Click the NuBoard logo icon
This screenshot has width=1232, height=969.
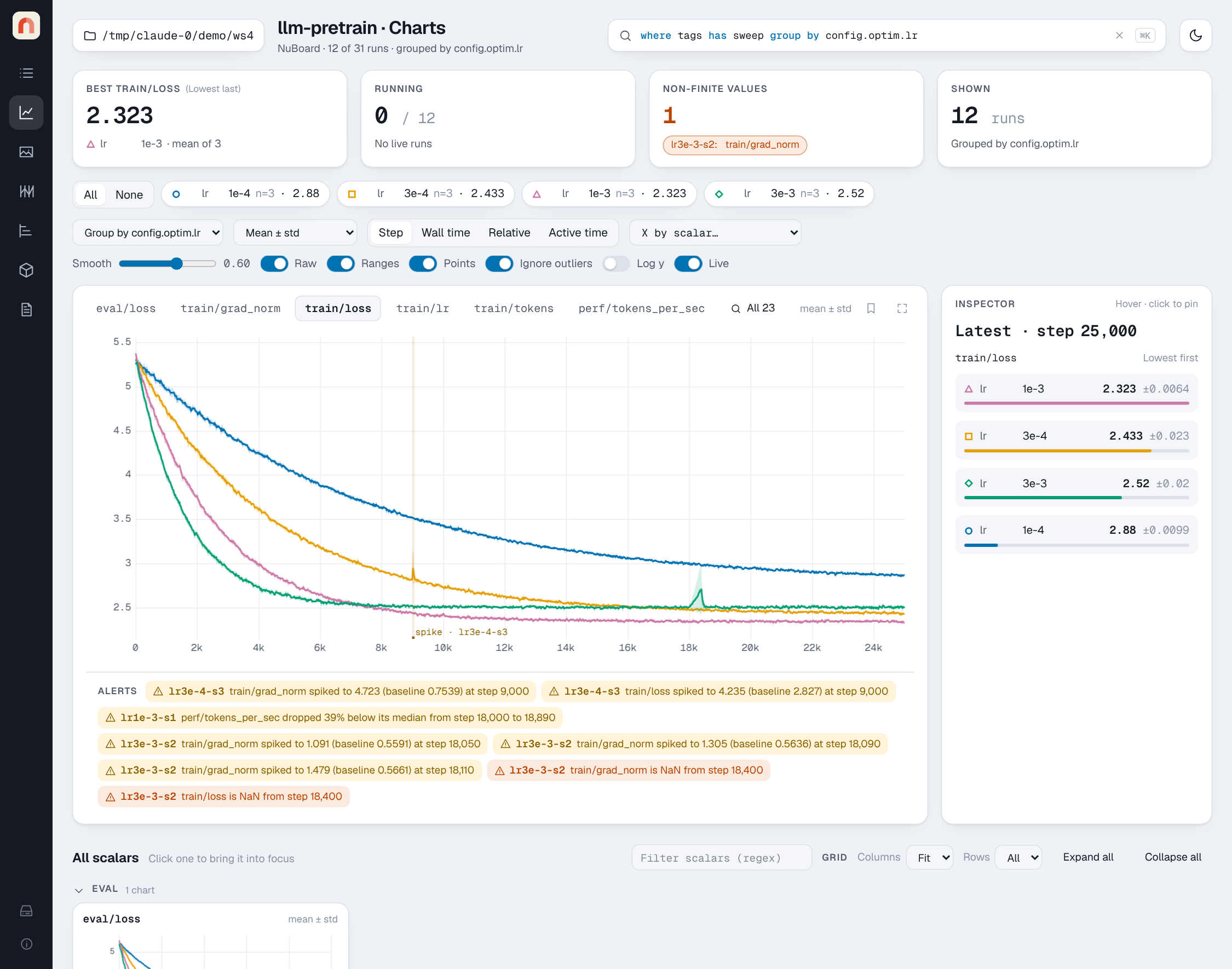click(x=26, y=26)
